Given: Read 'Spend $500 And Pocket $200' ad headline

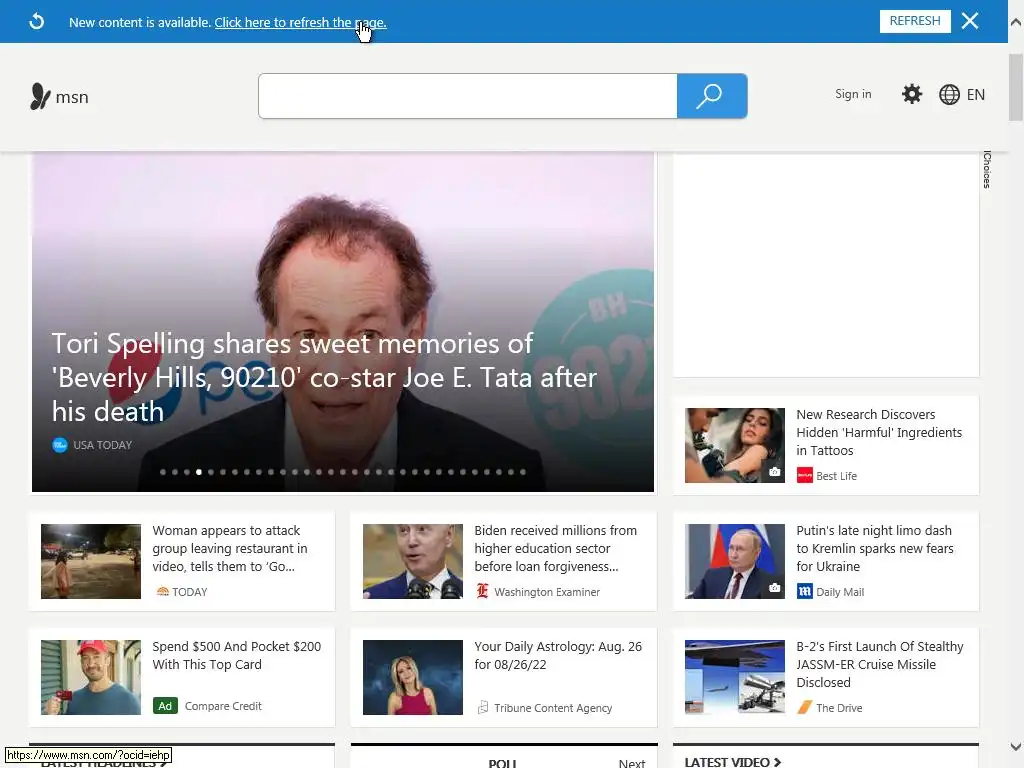Looking at the screenshot, I should [236, 655].
